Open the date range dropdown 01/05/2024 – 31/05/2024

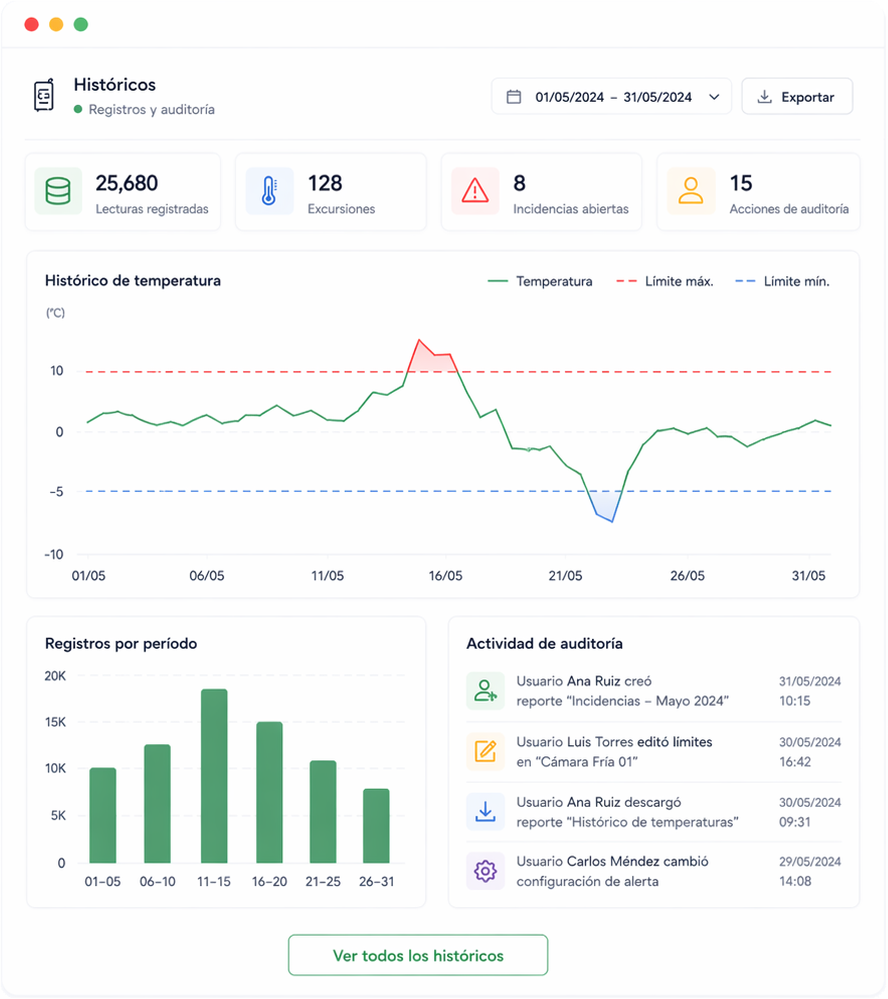pyautogui.click(x=612, y=97)
